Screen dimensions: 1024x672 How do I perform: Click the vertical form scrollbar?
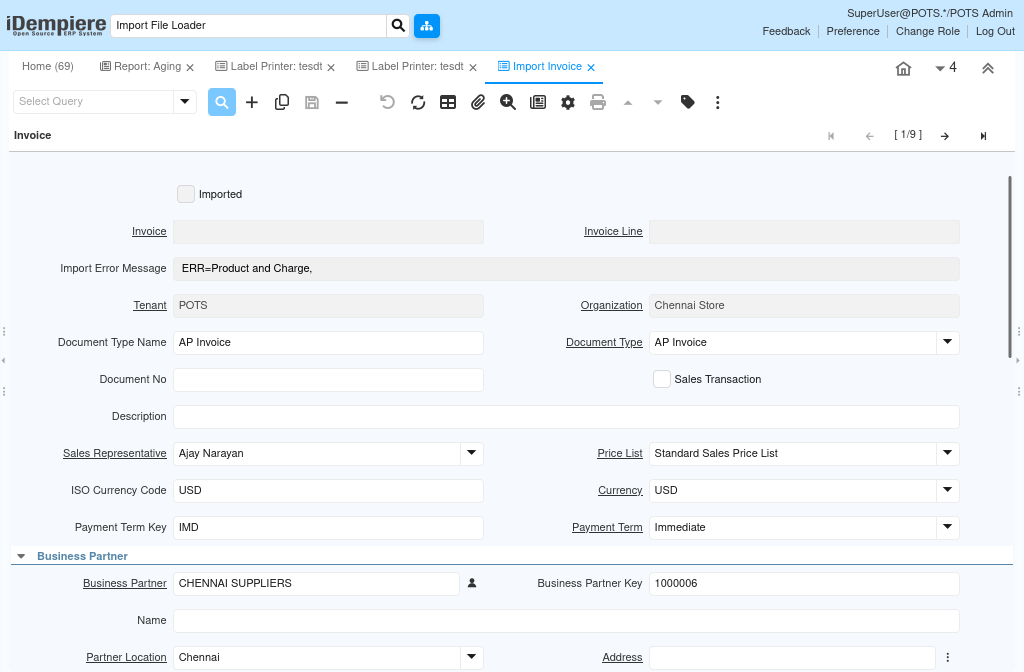pyautogui.click(x=1010, y=266)
